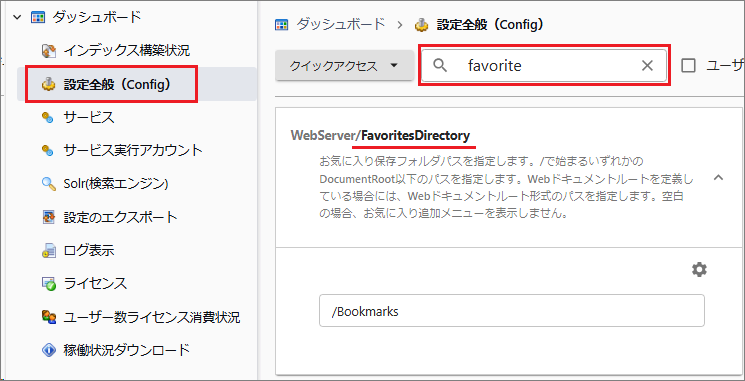Open the gear settings icon above /Bookmarks field
The image size is (745, 381).
pyautogui.click(x=699, y=270)
